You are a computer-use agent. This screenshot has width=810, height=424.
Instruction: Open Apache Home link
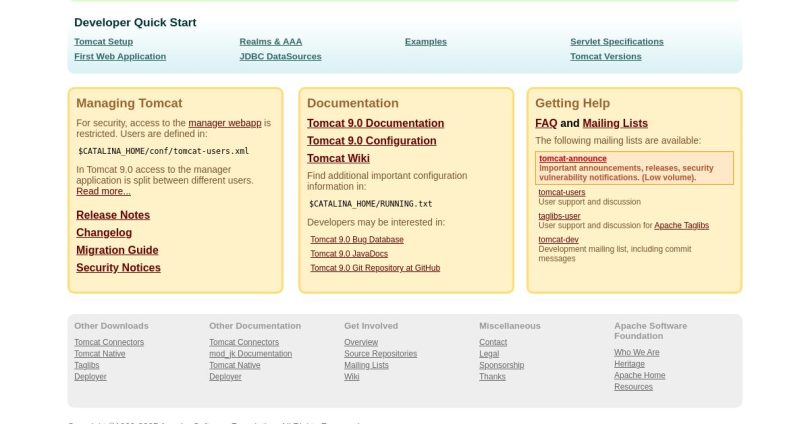[x=640, y=375]
